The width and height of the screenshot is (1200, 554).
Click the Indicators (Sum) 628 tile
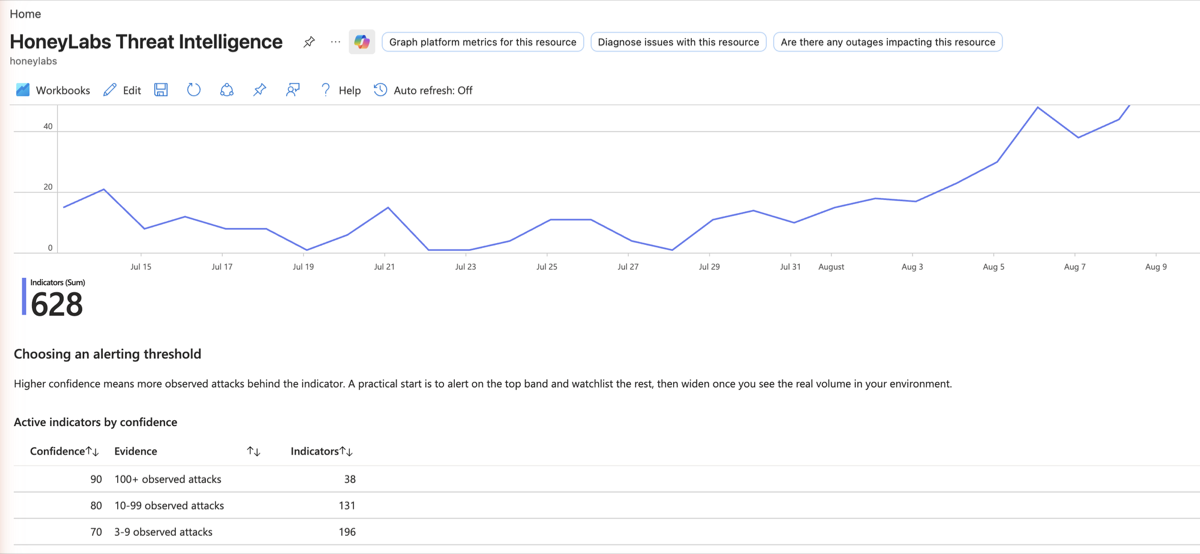point(55,298)
